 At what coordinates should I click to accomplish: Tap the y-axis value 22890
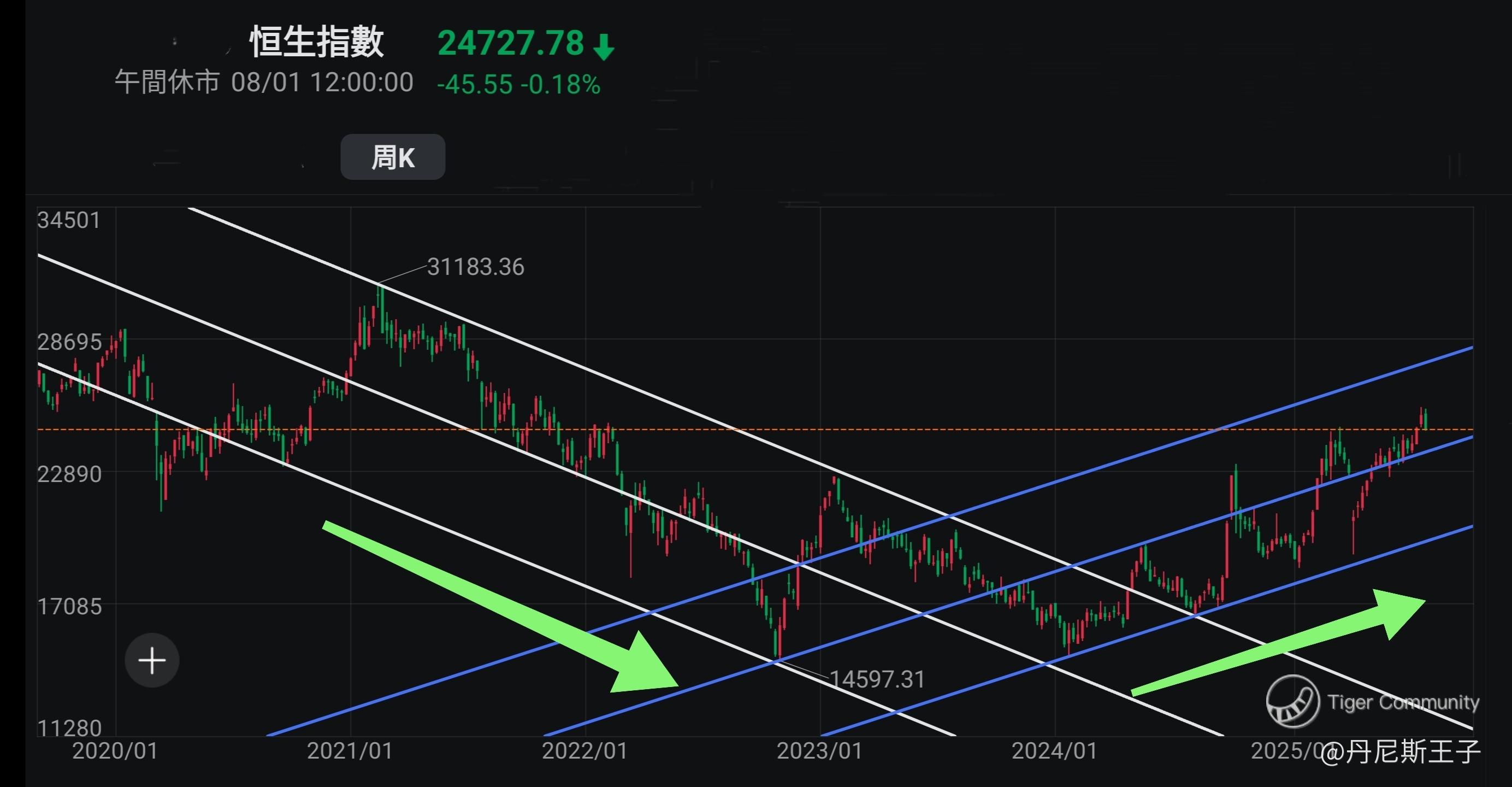pyautogui.click(x=69, y=473)
